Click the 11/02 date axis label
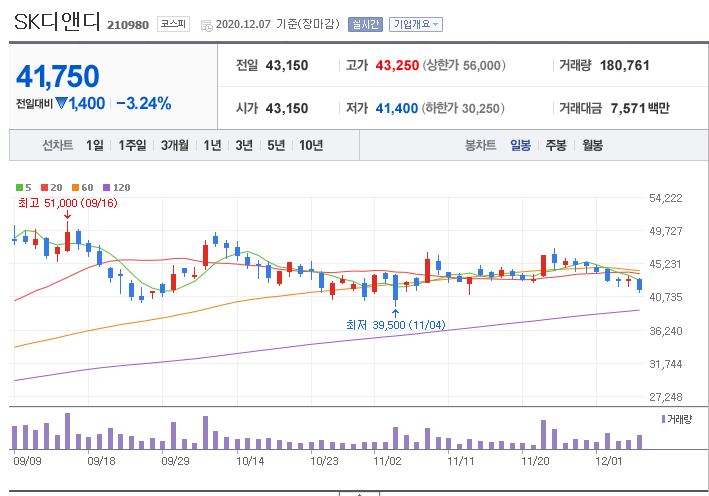 coord(387,461)
